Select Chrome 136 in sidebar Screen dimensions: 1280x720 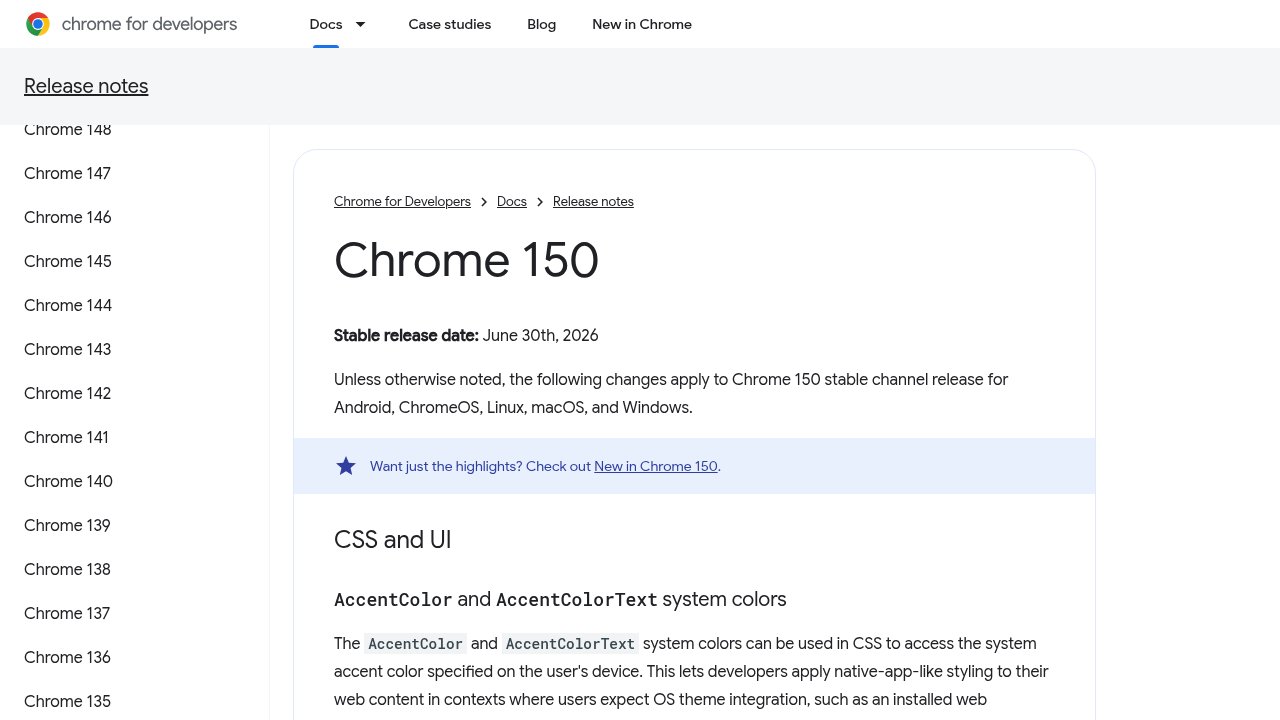[67, 657]
